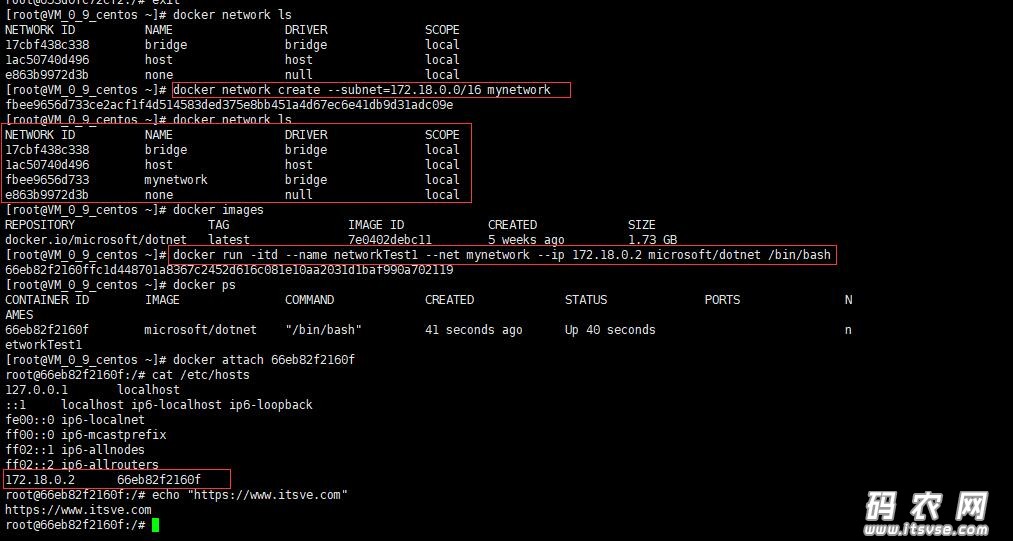Click the 'docker attach 66eb82f2160f' command
The height and width of the screenshot is (541, 1013).
tap(264, 360)
